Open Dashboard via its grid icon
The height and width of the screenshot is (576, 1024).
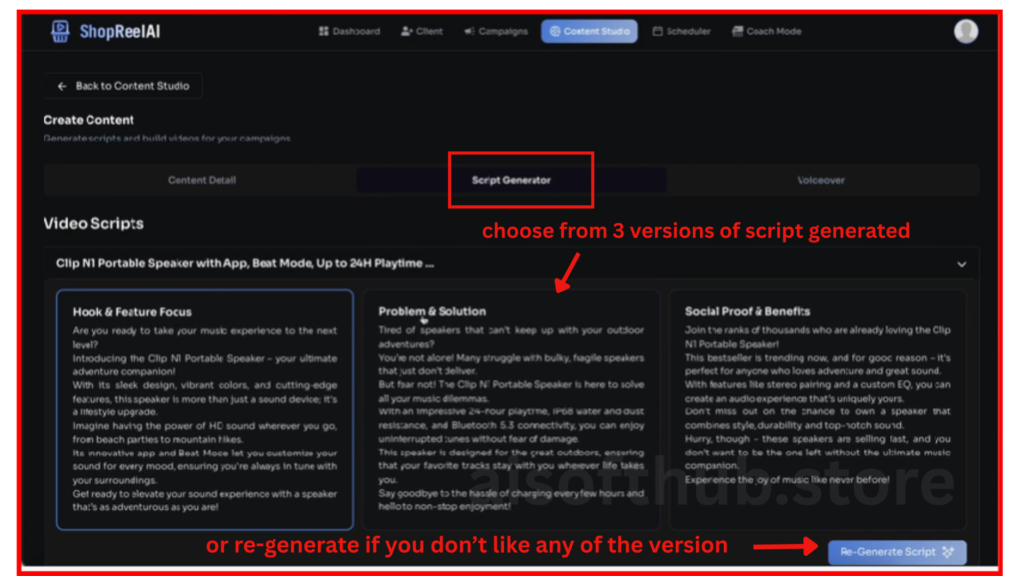coord(323,32)
